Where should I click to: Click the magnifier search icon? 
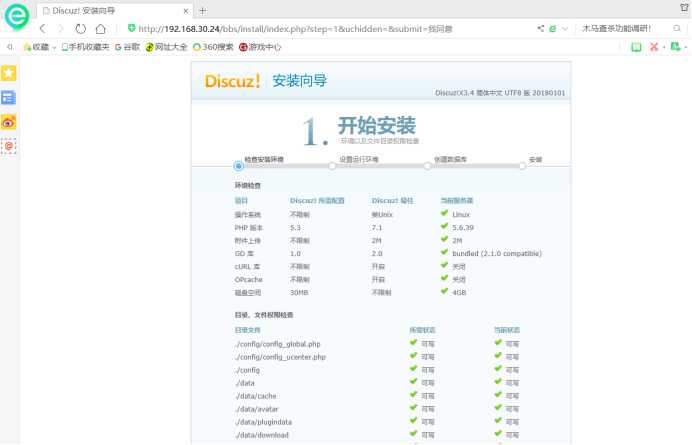coord(677,28)
